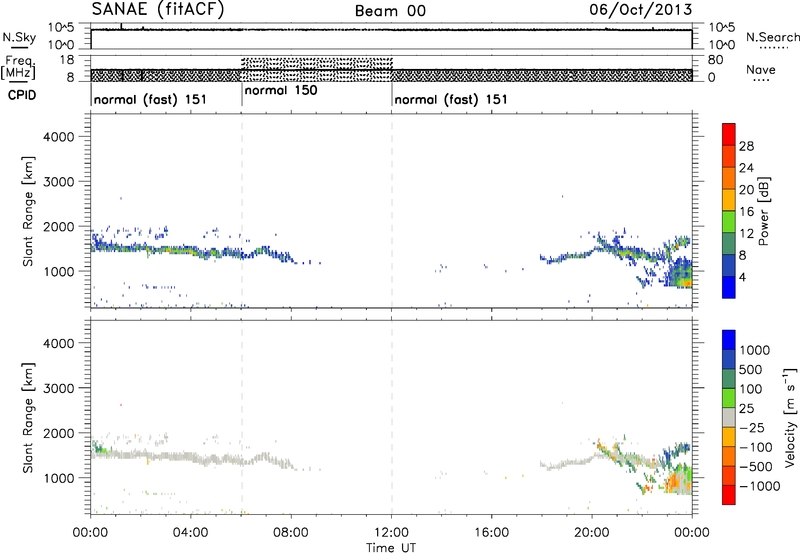
Task: Click the 3000 range tick on the velocity panel
Action: click(x=59, y=388)
